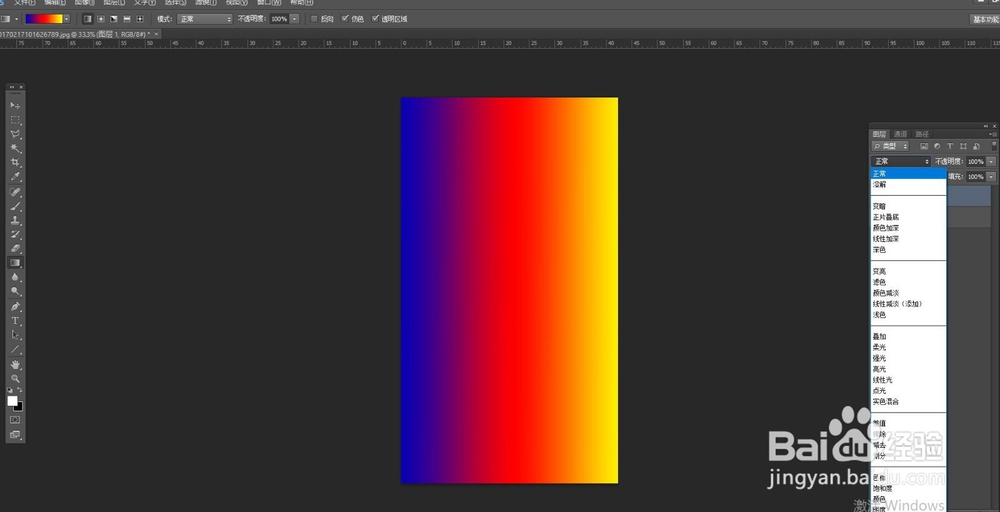The height and width of the screenshot is (512, 1000).
Task: Toggle Quick Mask mode icon
Action: [15, 420]
